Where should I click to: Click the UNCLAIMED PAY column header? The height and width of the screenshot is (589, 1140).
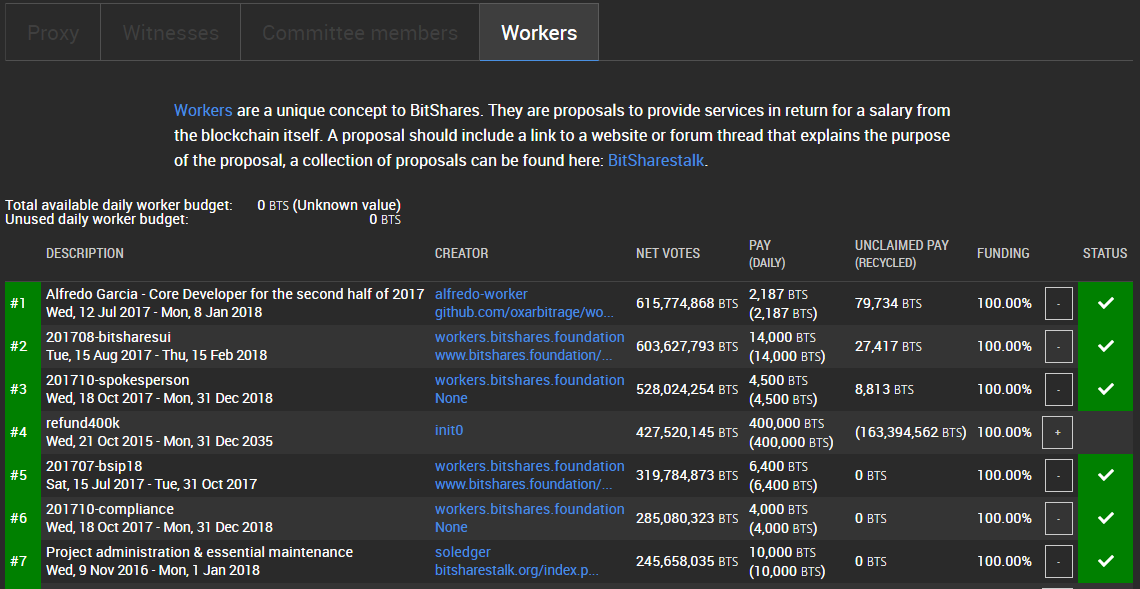pos(902,253)
